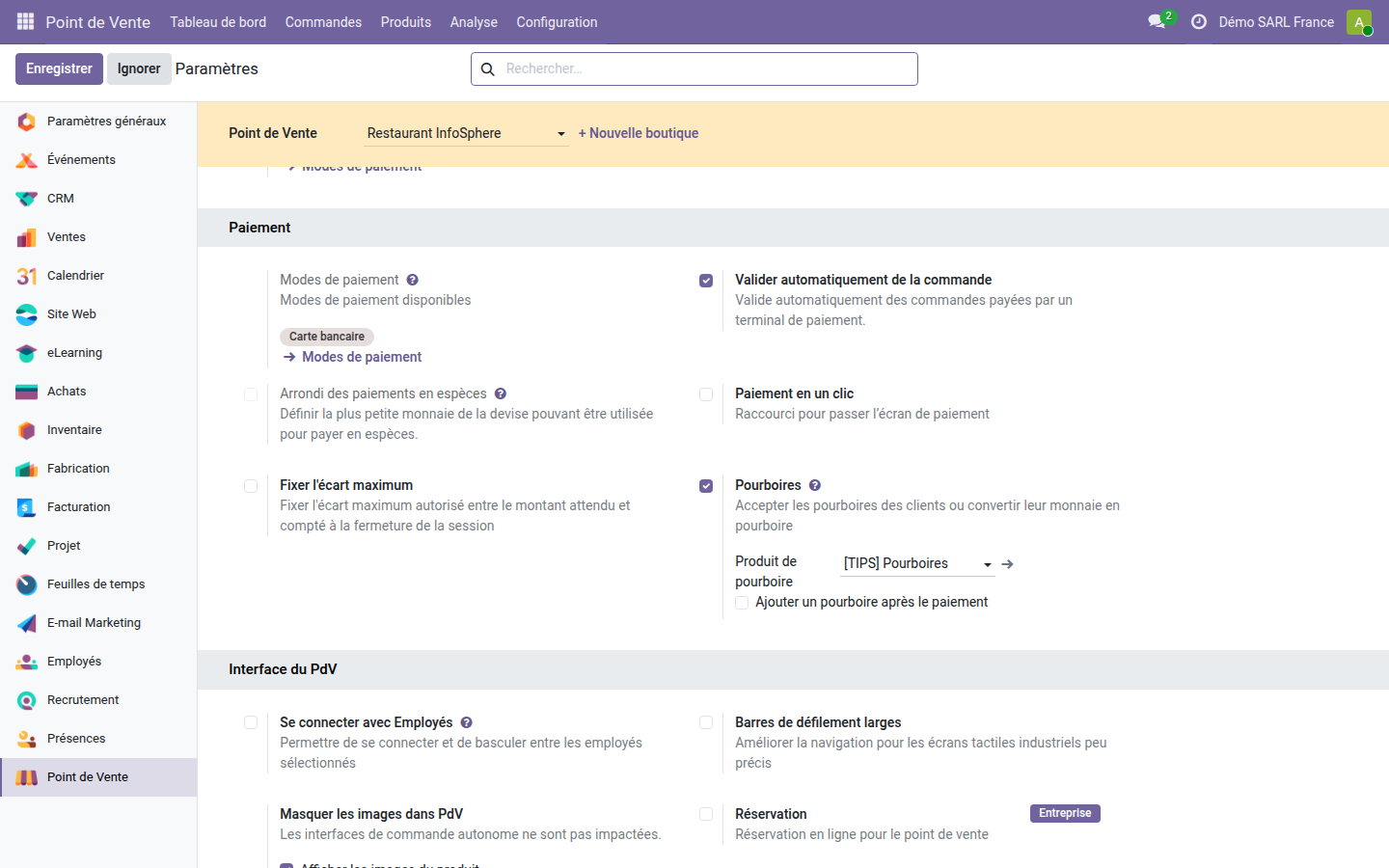The width and height of the screenshot is (1389, 868).
Task: Open the activities clock icon
Action: pos(1199,21)
